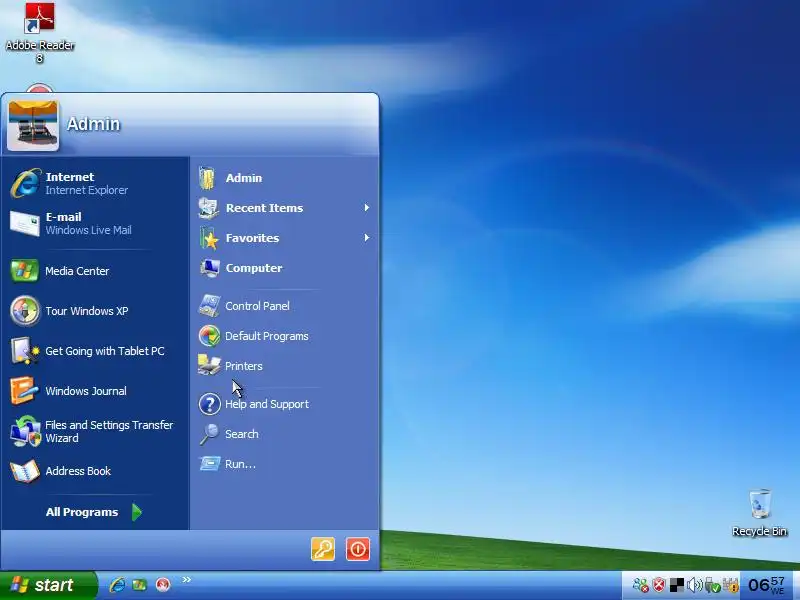
Task: Open Computer
Action: [285, 268]
